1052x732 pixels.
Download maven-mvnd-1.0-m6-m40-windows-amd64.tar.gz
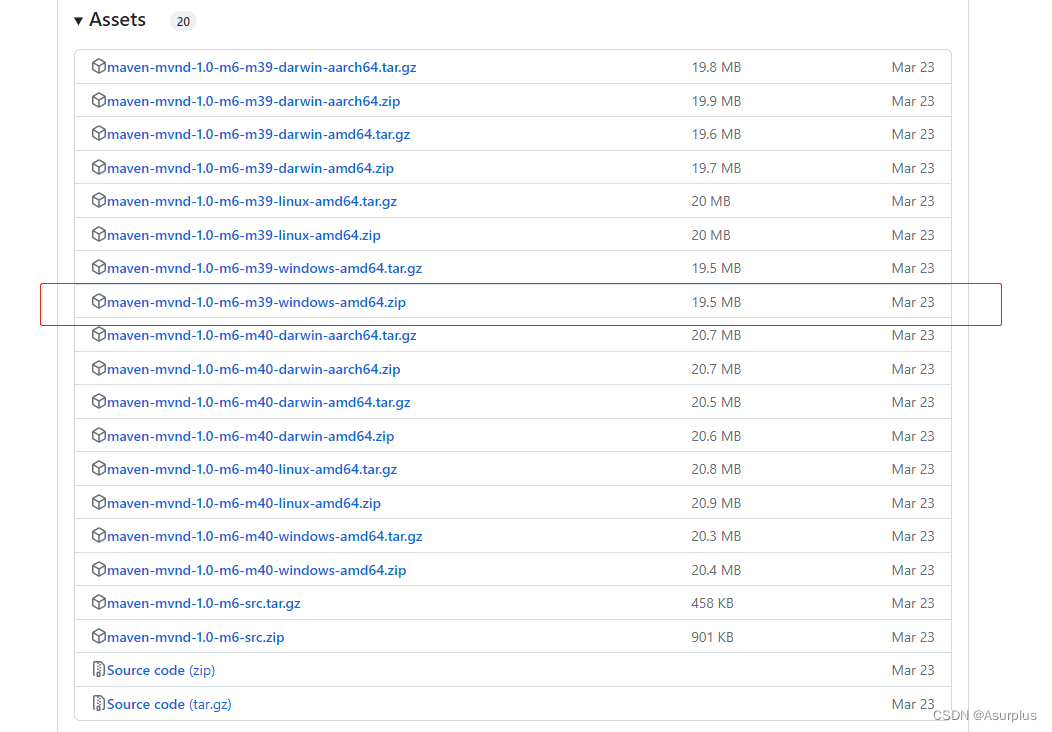264,536
